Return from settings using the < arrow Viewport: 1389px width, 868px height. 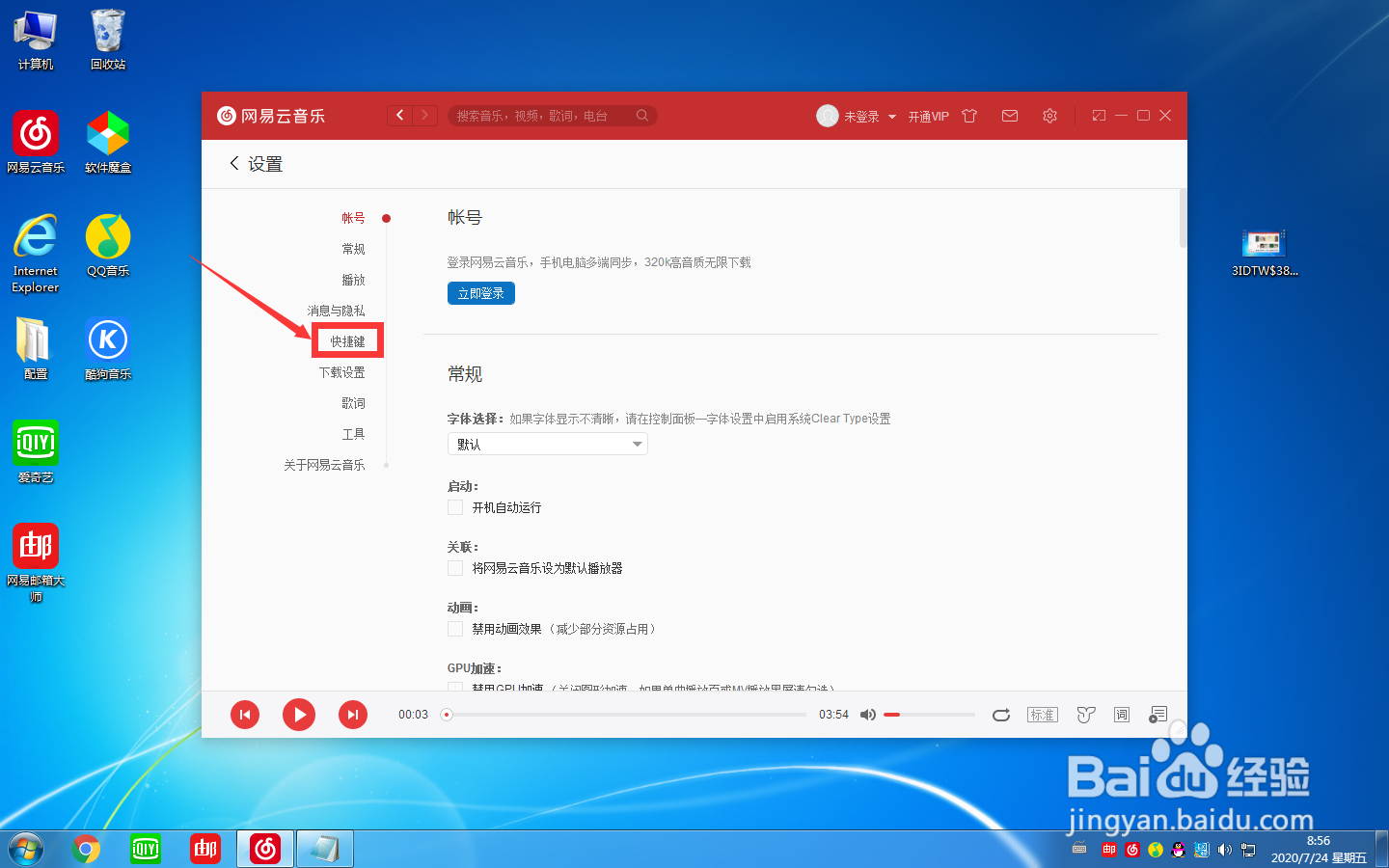[233, 163]
